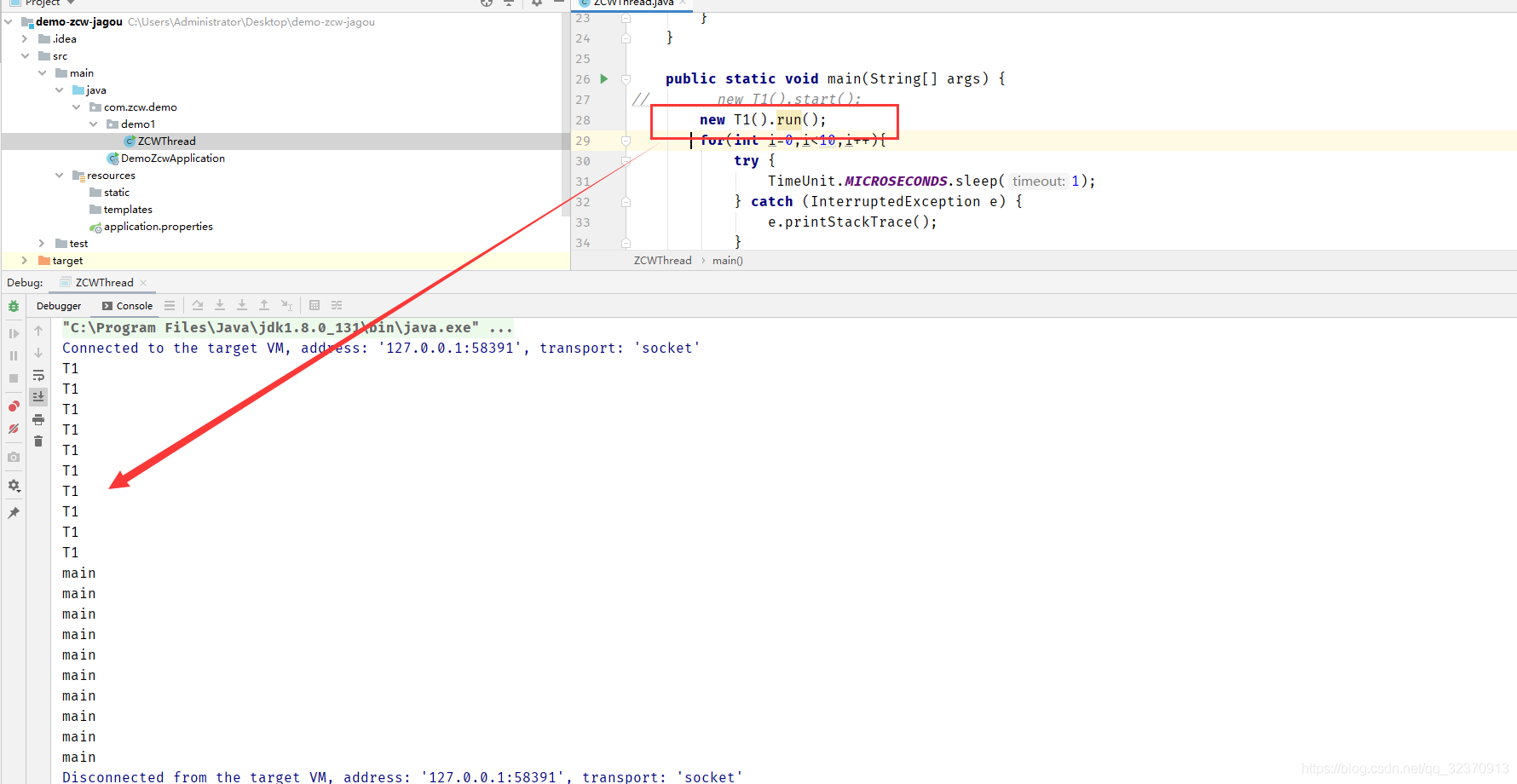
Task: Click the run gutter arrow at line 26
Action: (x=604, y=78)
